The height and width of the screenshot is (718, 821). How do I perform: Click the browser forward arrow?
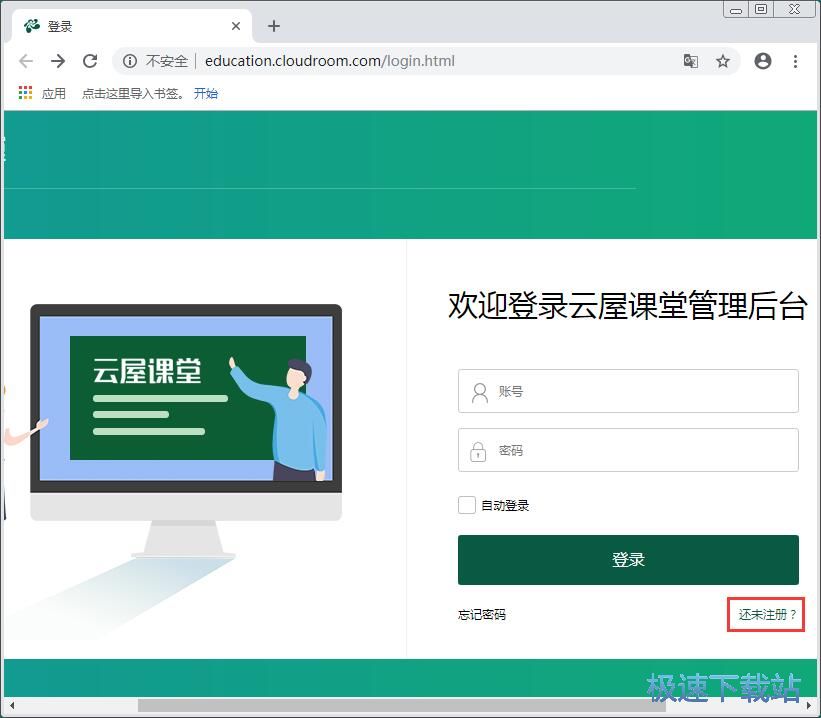(58, 61)
